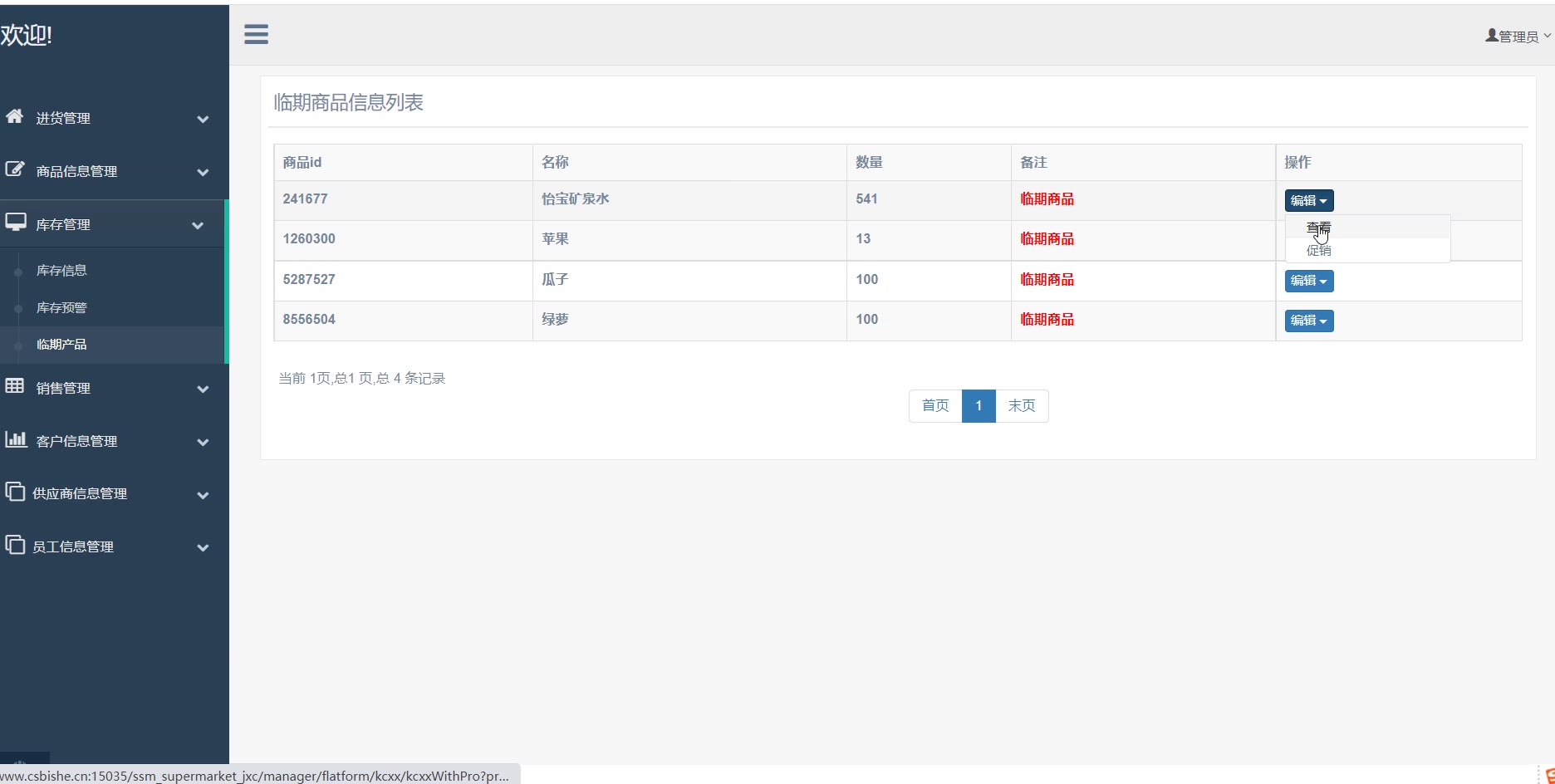Click the home icon beside 进货管理

click(14, 116)
